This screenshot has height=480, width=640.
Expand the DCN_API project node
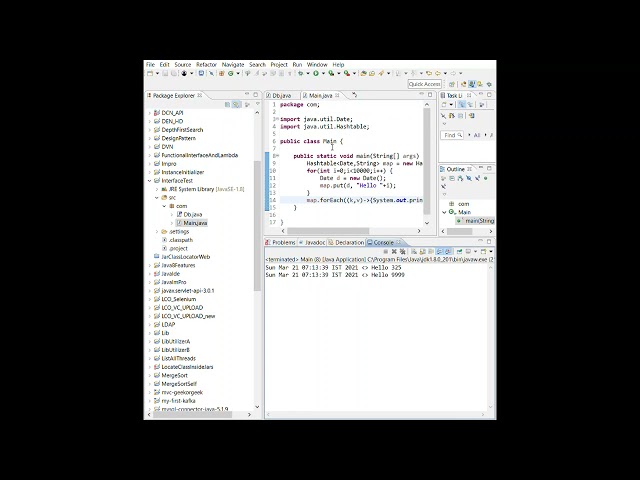click(x=149, y=113)
